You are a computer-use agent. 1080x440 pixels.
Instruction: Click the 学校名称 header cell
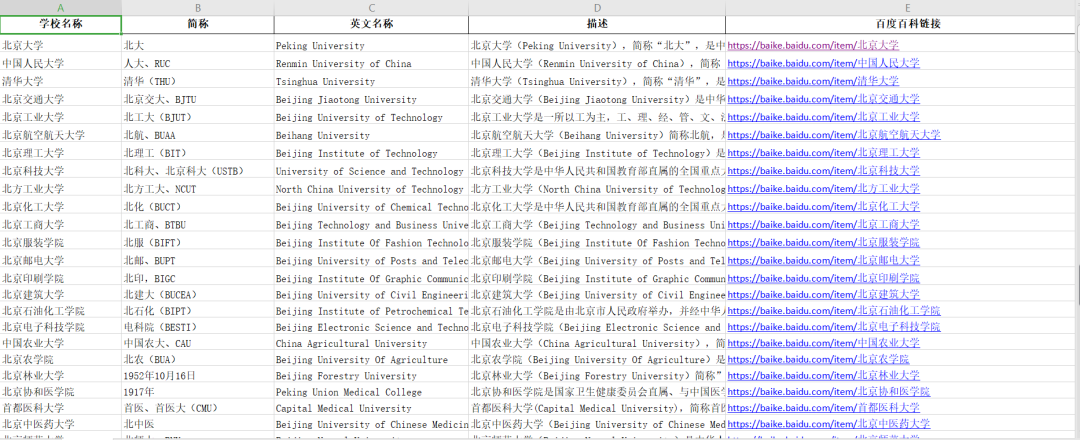61,24
